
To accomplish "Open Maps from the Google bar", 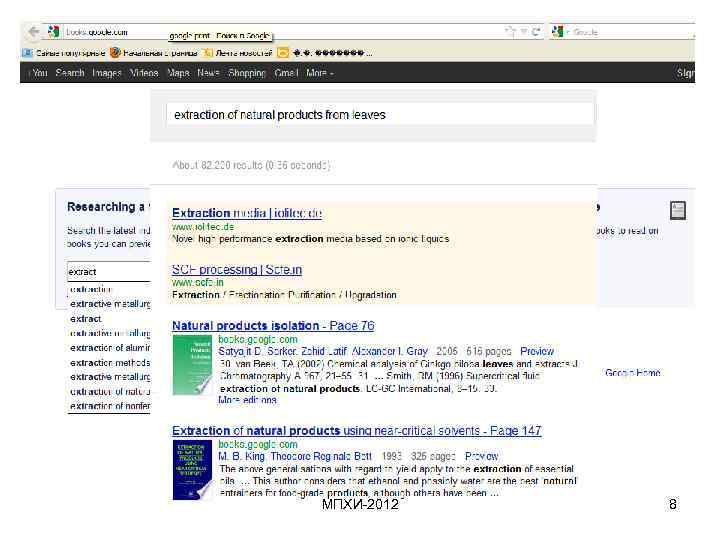I will 178,73.
